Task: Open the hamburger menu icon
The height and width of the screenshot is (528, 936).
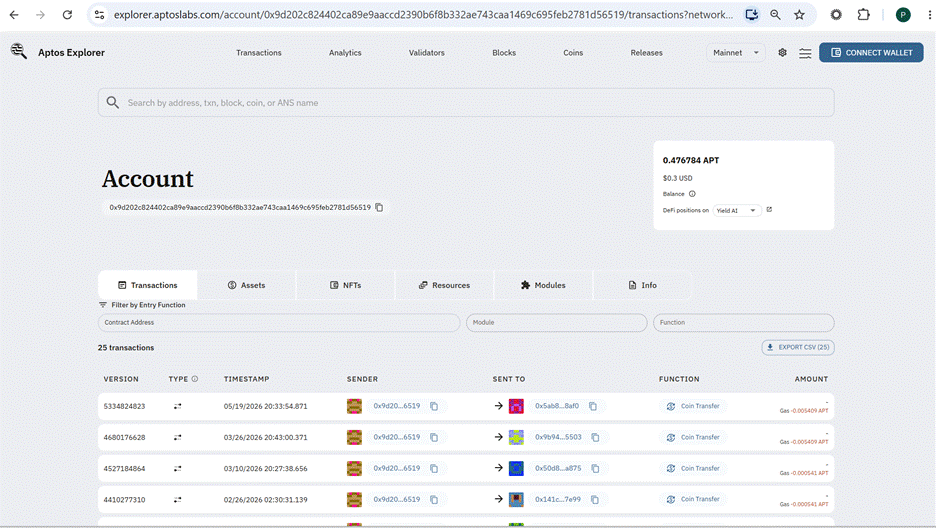Action: 805,53
